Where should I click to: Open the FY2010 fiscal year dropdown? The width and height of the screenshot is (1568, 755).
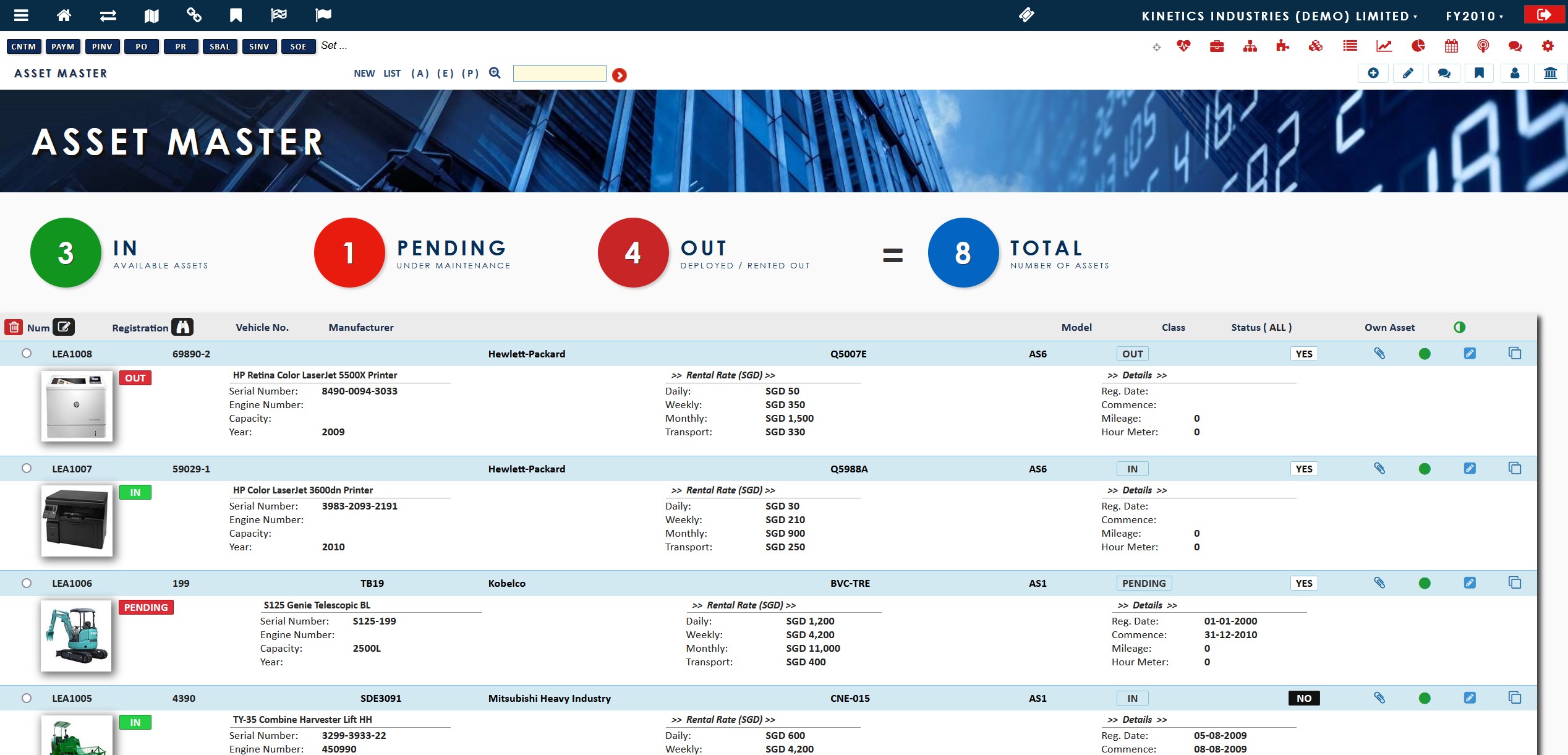coord(1474,16)
